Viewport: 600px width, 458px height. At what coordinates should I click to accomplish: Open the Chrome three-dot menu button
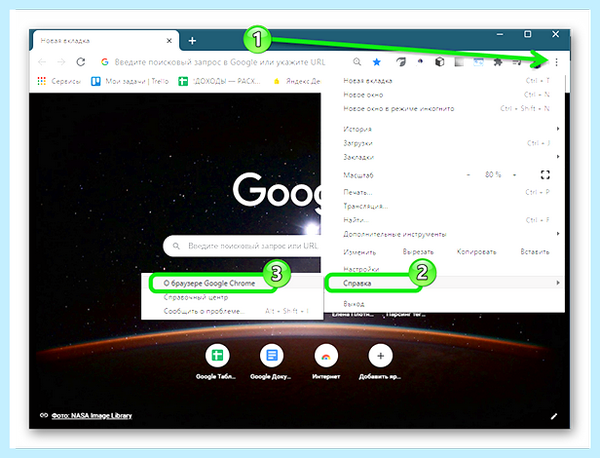pyautogui.click(x=556, y=62)
